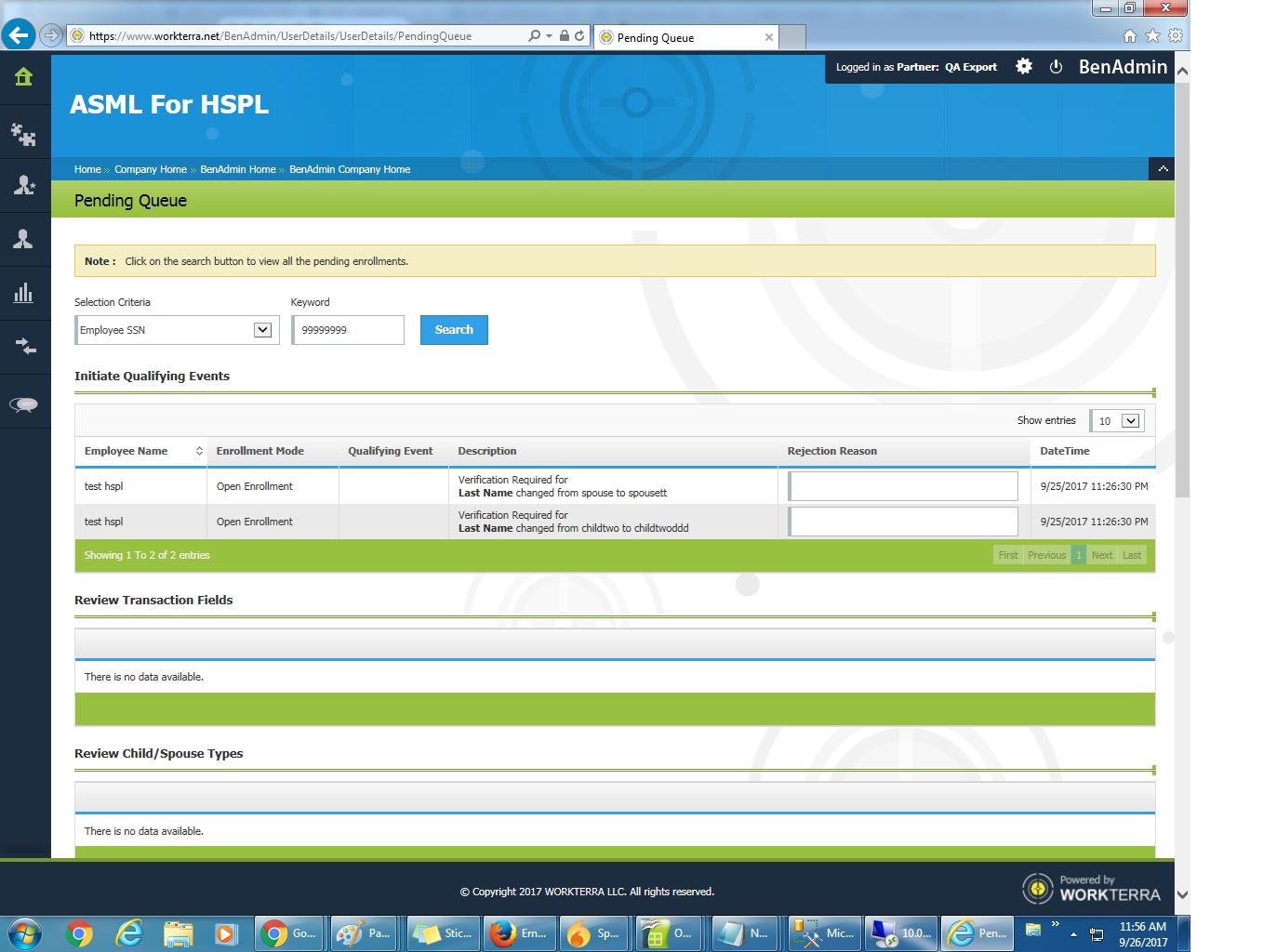The height and width of the screenshot is (952, 1263).
Task: Open File Explorer from the taskbar
Action: point(178,933)
